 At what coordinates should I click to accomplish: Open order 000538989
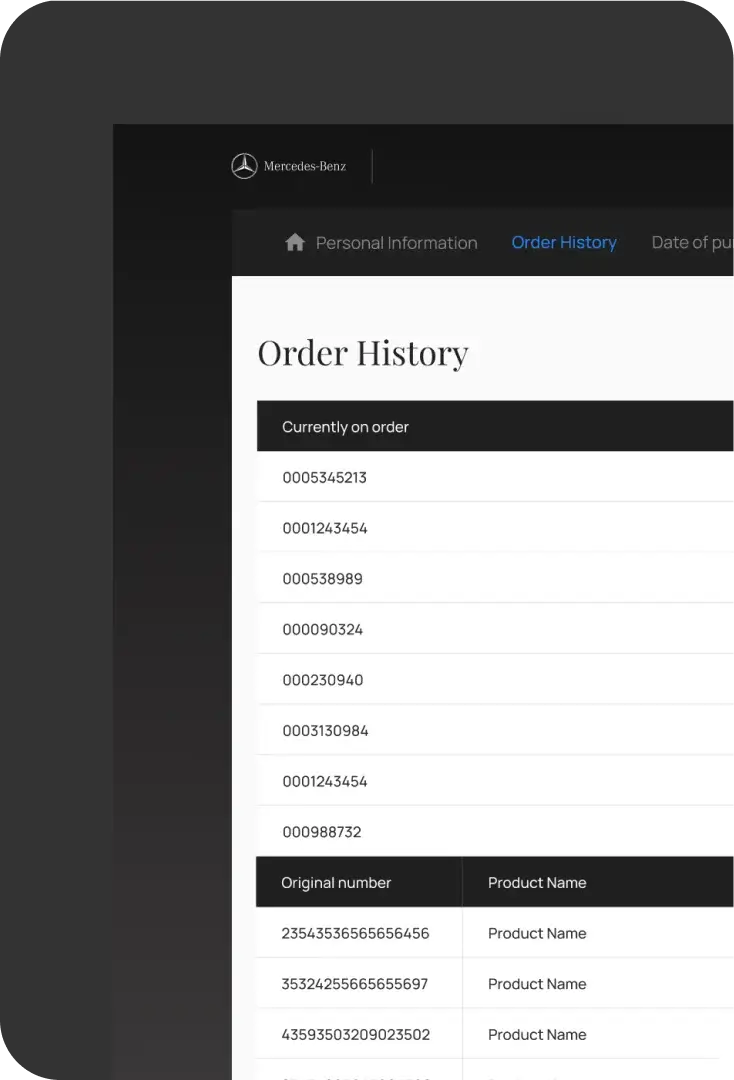(322, 579)
